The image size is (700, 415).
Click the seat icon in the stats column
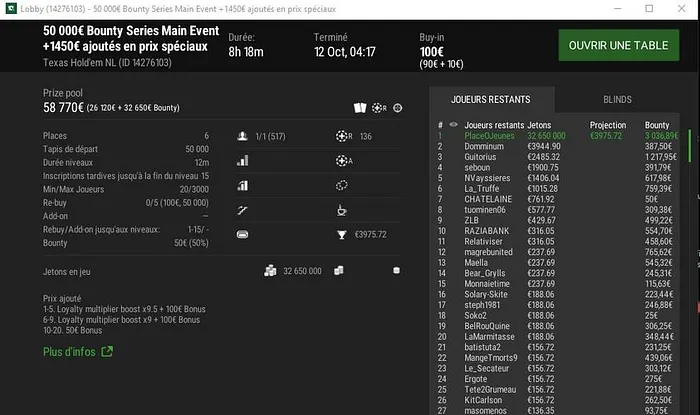342,210
